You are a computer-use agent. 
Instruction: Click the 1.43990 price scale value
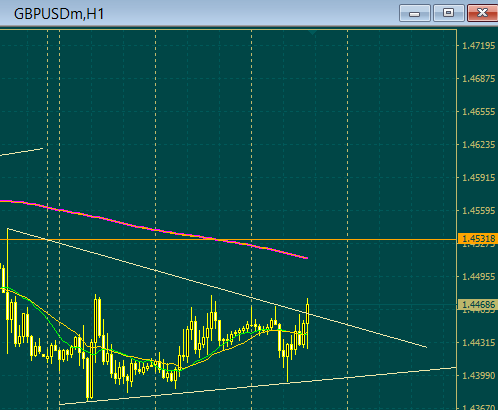[x=478, y=376]
